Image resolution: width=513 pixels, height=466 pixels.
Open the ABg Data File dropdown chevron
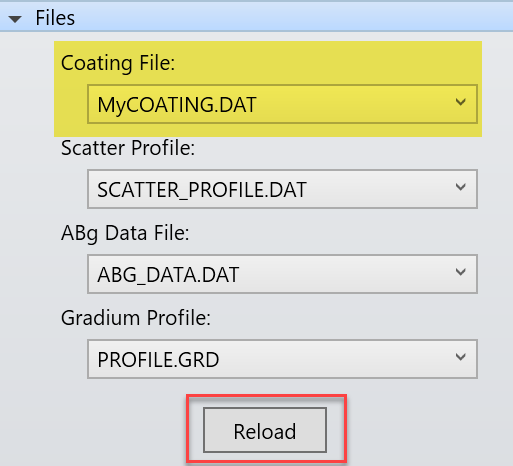[x=461, y=272]
